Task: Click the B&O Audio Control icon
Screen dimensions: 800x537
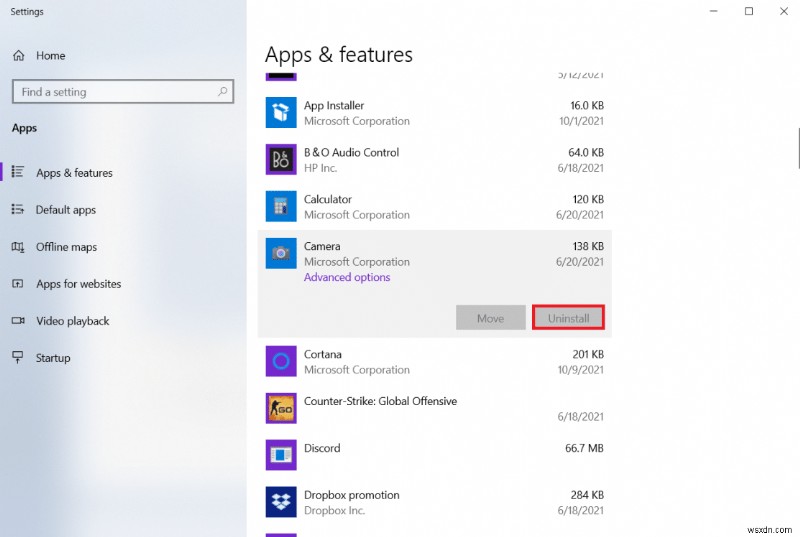Action: pyautogui.click(x=281, y=160)
